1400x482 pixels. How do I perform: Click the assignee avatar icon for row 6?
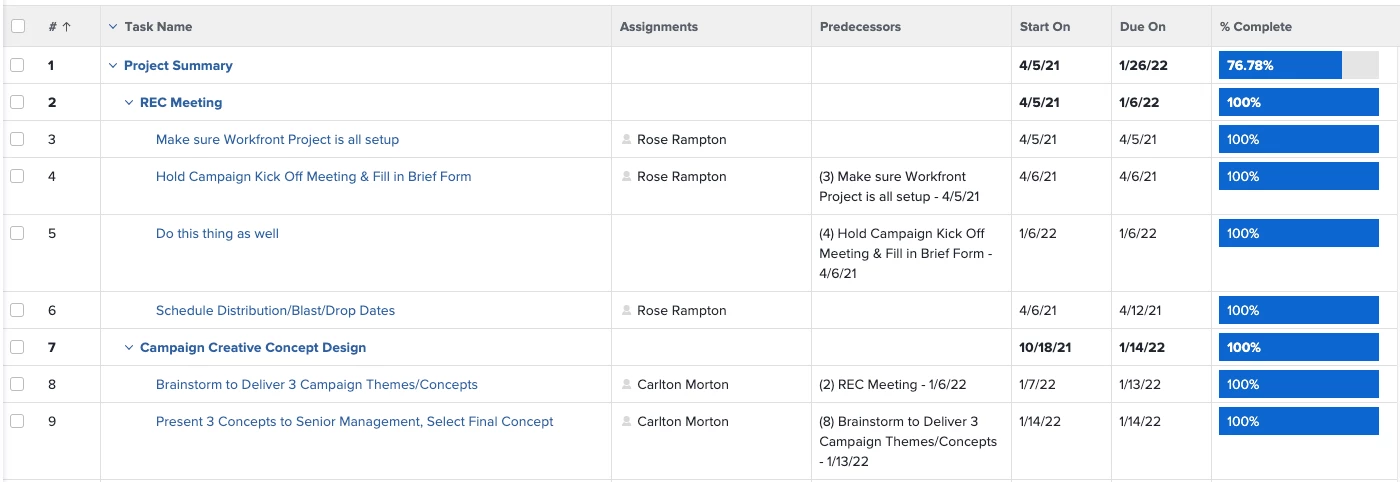(627, 311)
